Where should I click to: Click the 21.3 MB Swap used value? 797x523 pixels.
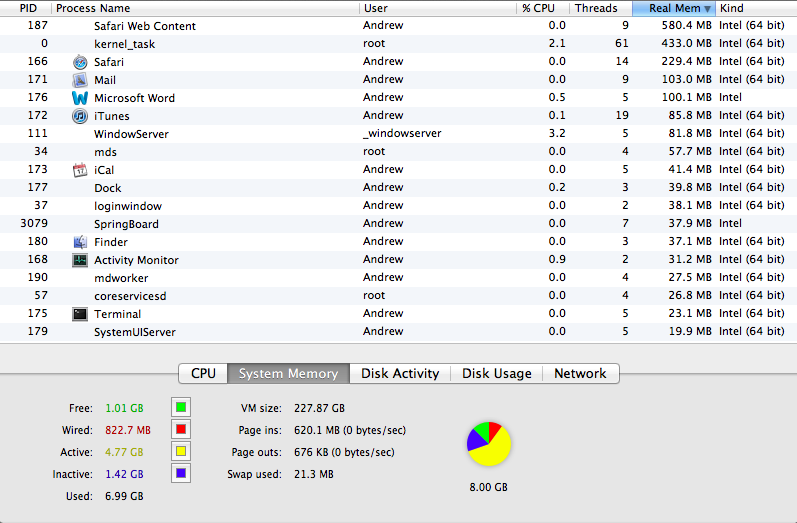tap(314, 474)
